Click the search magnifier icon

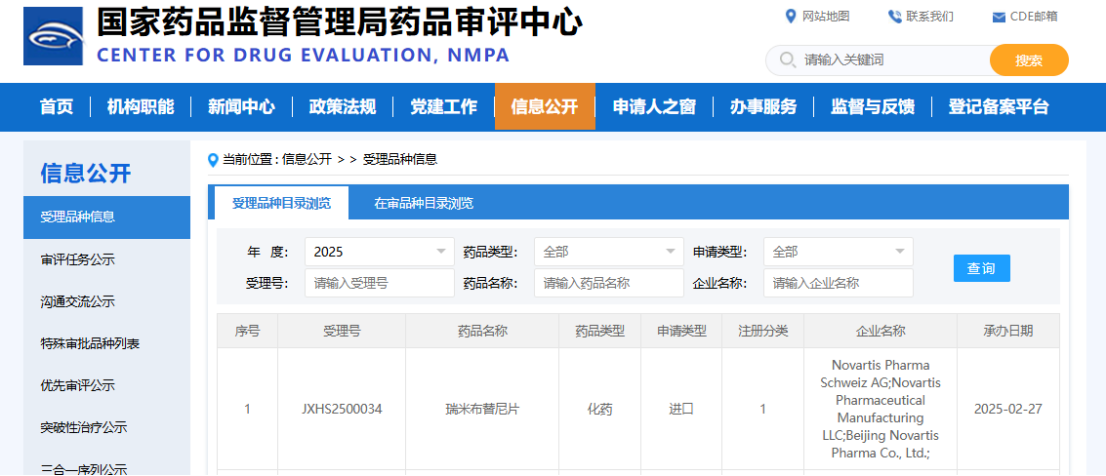click(786, 60)
